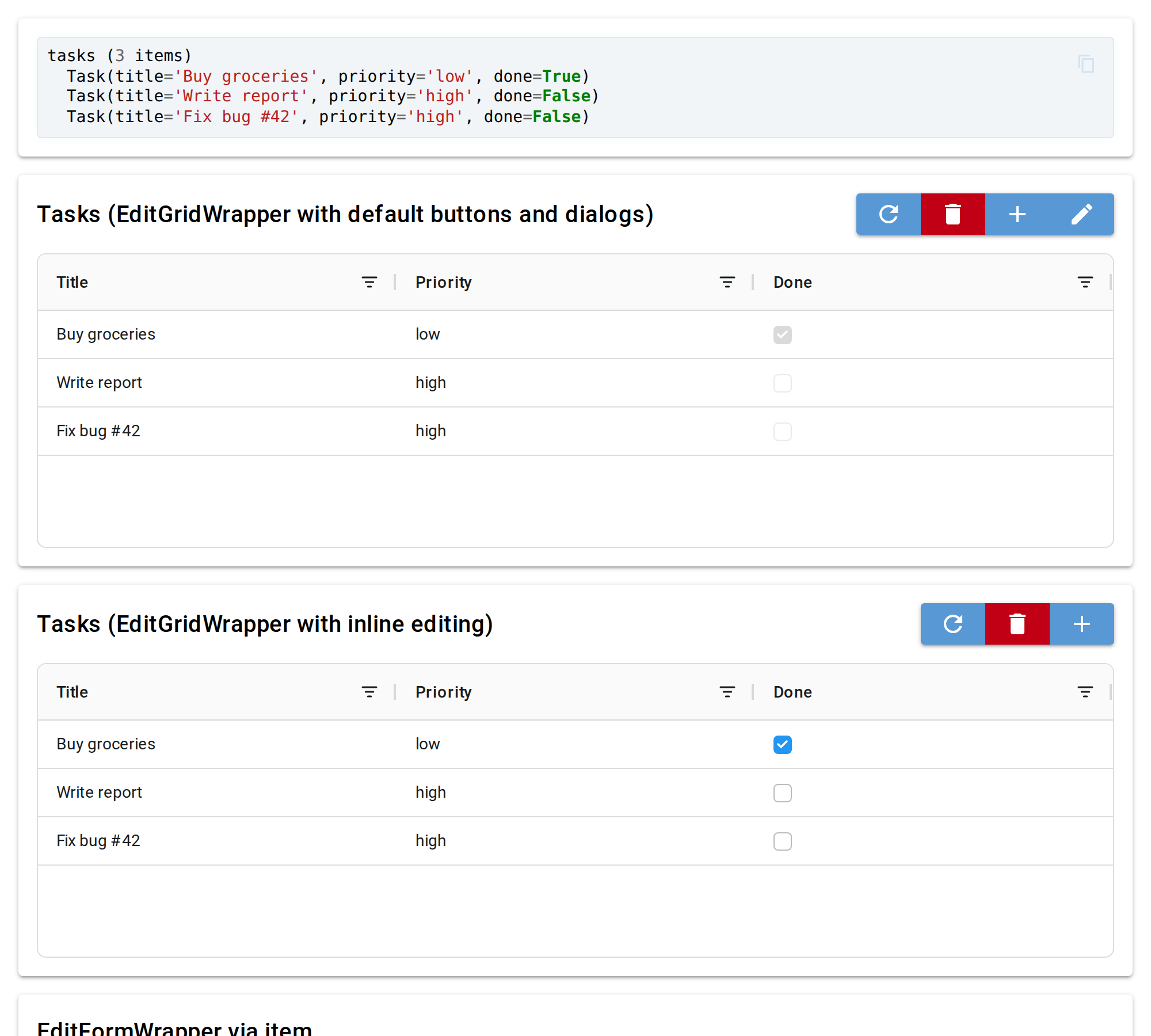
Task: Click 'high' priority of Fix bug #42, first grid
Action: click(x=575, y=431)
